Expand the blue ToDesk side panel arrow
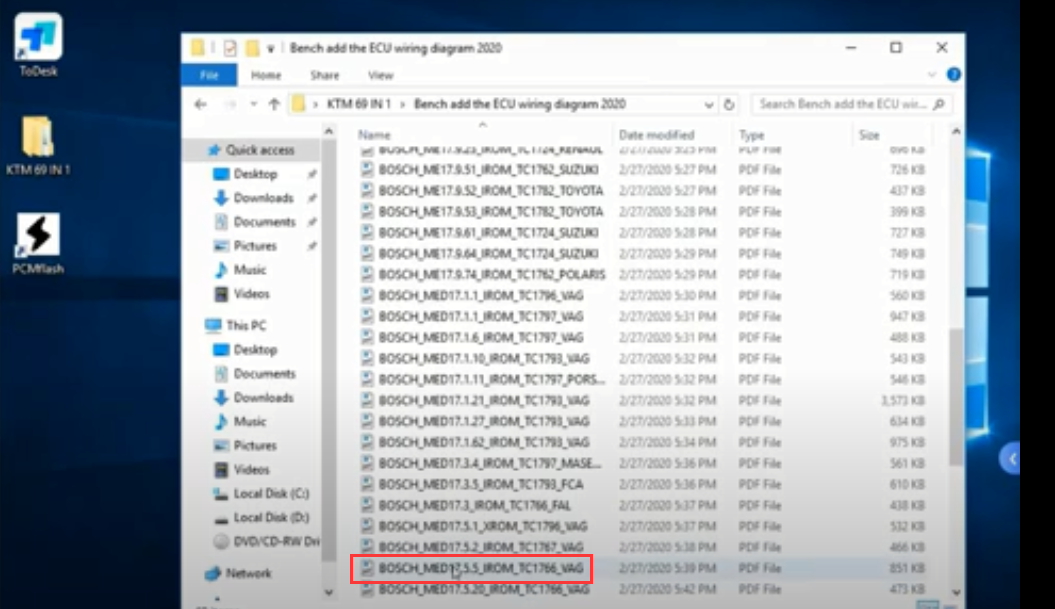 click(x=1011, y=459)
